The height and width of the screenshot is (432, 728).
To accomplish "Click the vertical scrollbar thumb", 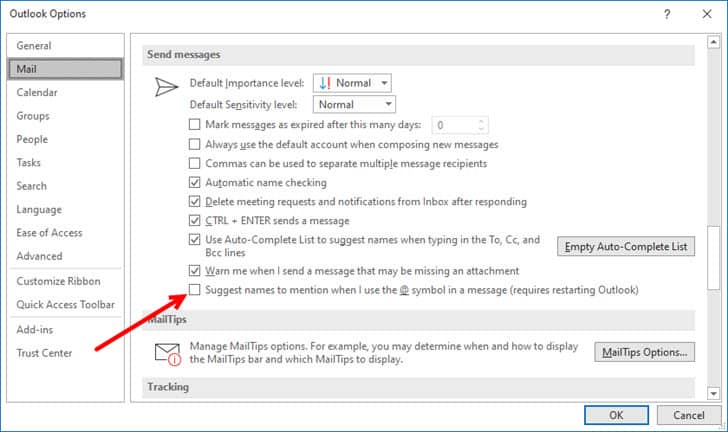I will coord(714,258).
